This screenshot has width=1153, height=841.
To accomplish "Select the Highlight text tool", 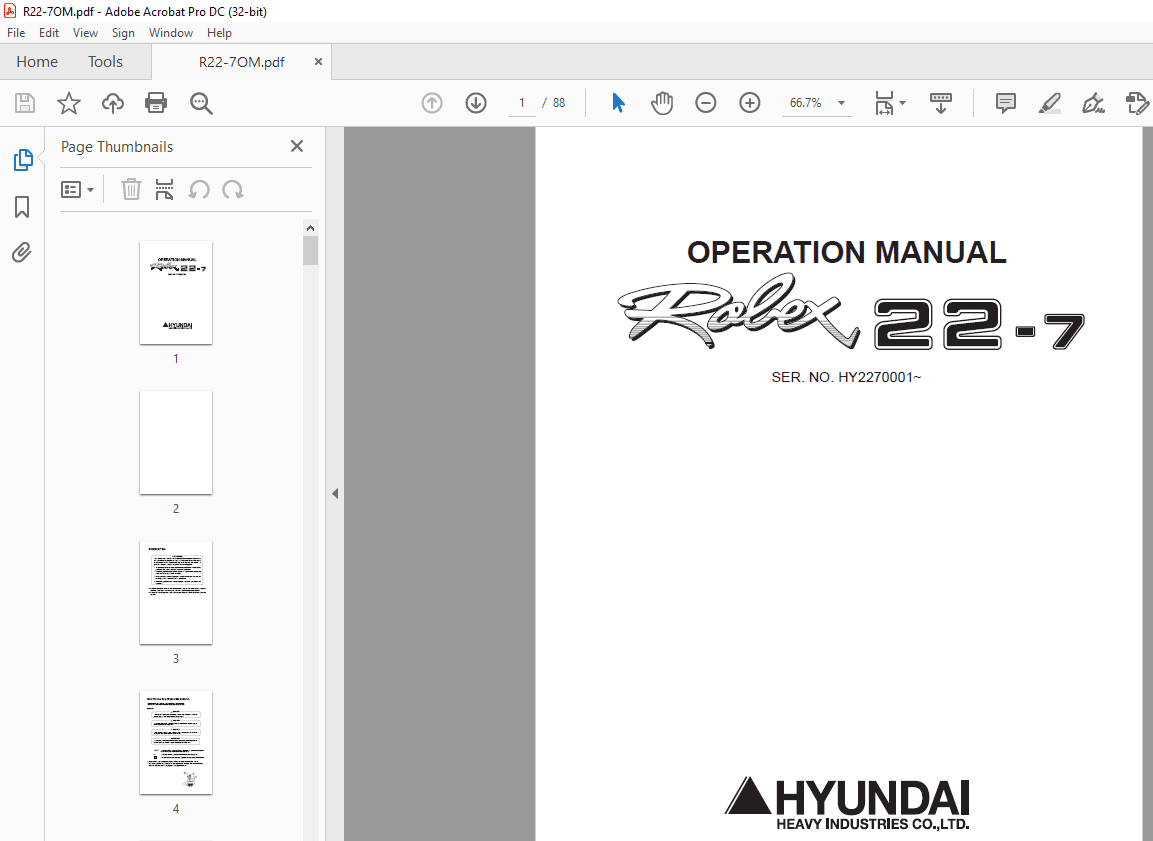I will [x=1049, y=102].
